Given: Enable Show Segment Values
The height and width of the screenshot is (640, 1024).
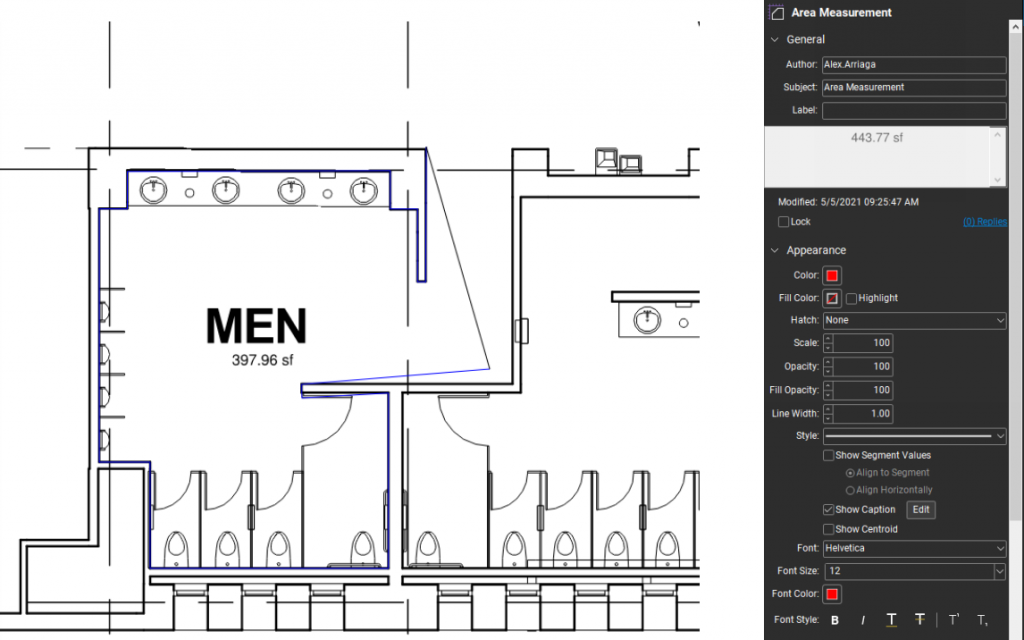Looking at the screenshot, I should [x=830, y=455].
